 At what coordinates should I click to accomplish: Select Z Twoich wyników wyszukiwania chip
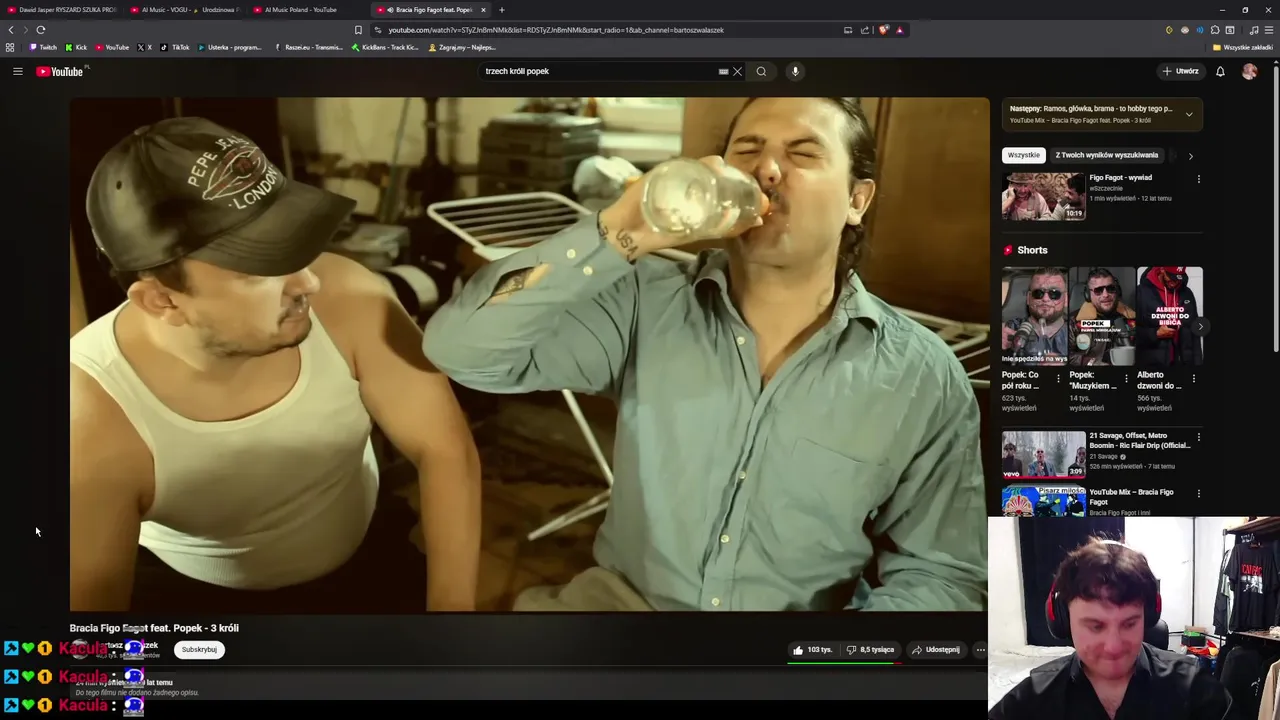[1107, 155]
